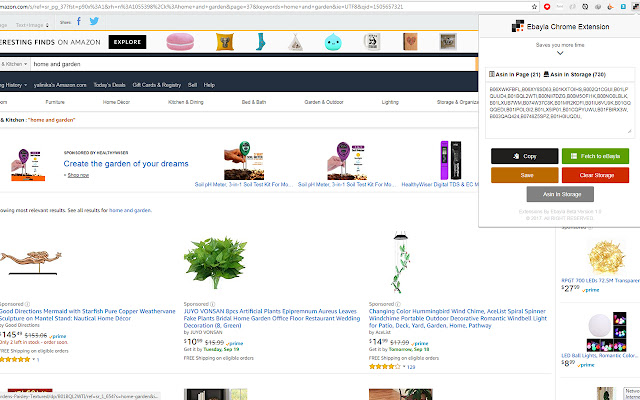Click the yellow elephant pillow icon

pos(225,42)
